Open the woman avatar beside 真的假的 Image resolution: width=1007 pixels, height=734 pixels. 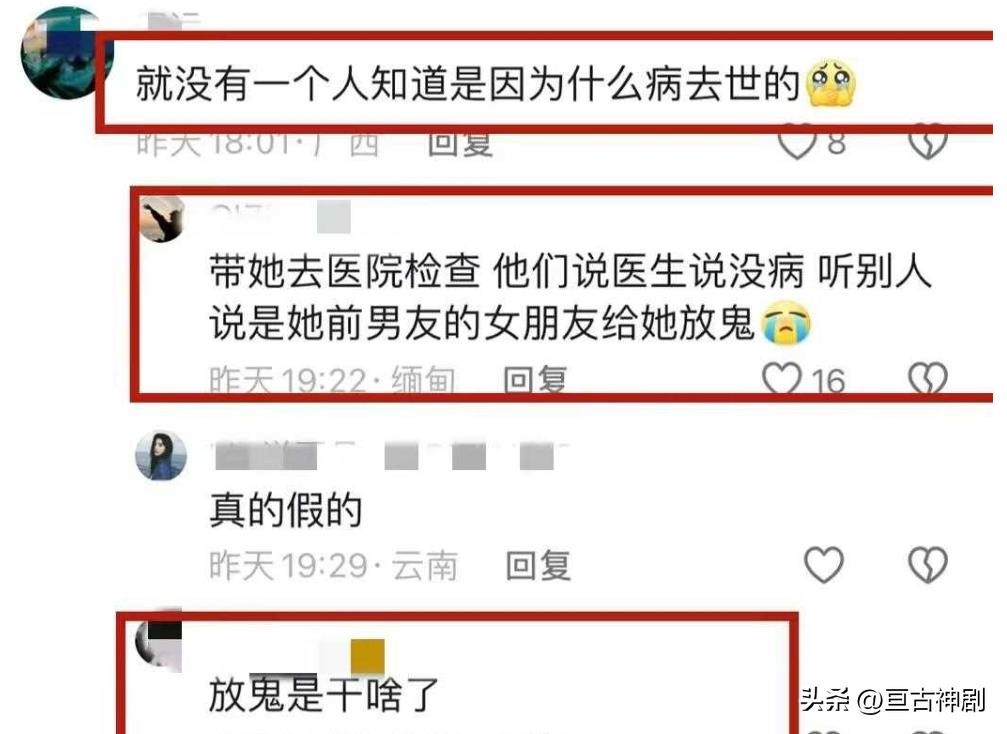point(161,457)
